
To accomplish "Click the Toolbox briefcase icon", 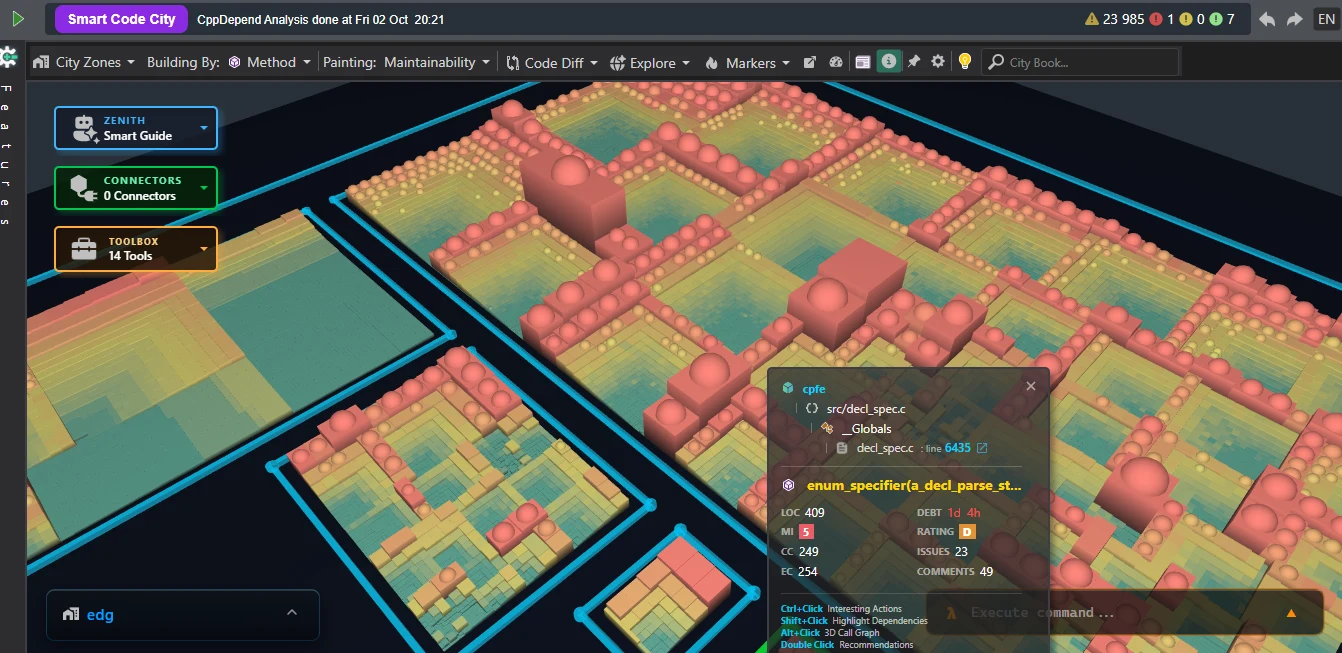I will (84, 249).
